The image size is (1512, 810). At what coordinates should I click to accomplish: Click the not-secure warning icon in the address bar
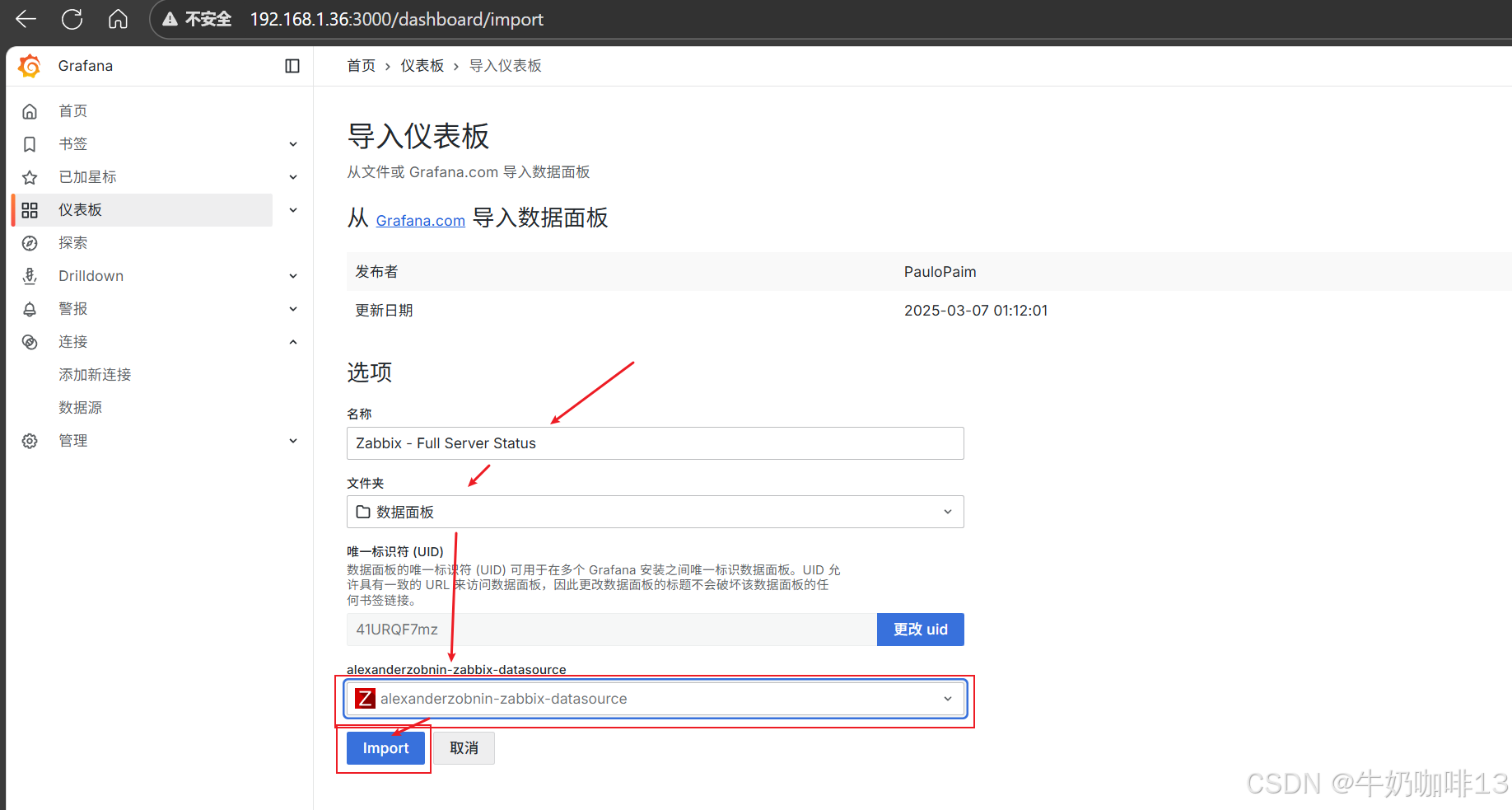[x=170, y=19]
